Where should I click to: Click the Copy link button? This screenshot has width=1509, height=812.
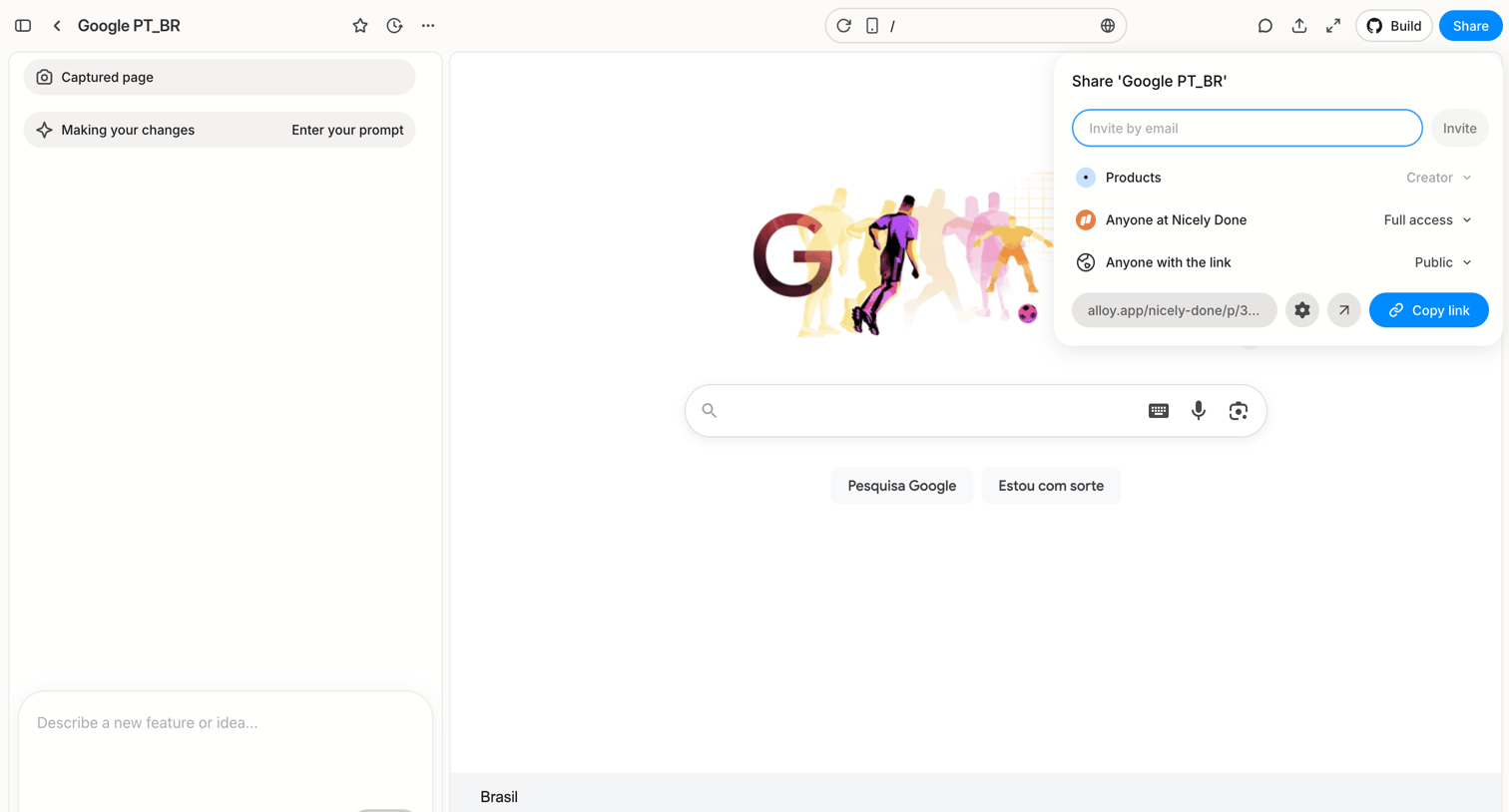click(x=1428, y=310)
